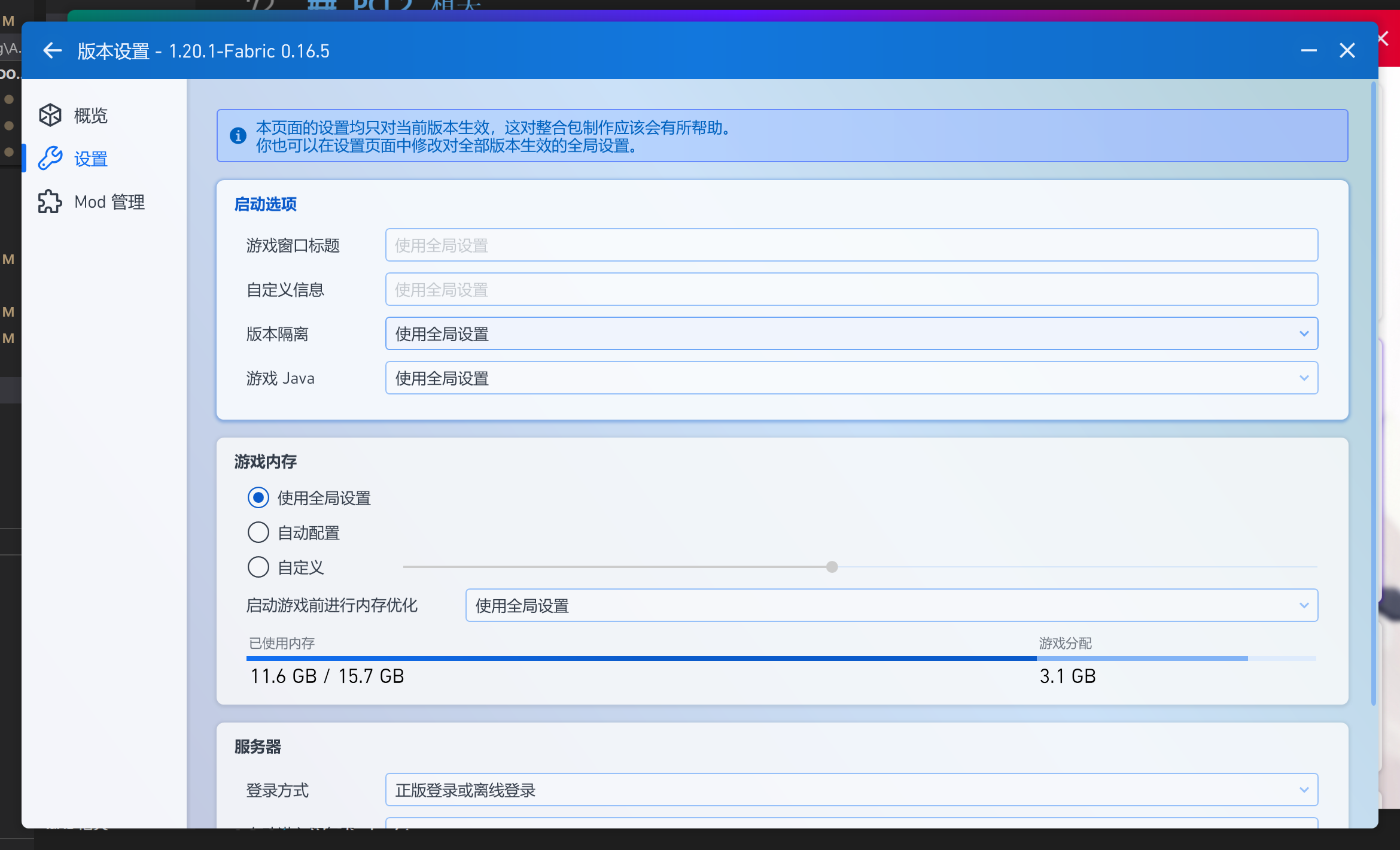Image resolution: width=1400 pixels, height=850 pixels.
Task: Open the Mod 管理 section
Action: point(109,202)
